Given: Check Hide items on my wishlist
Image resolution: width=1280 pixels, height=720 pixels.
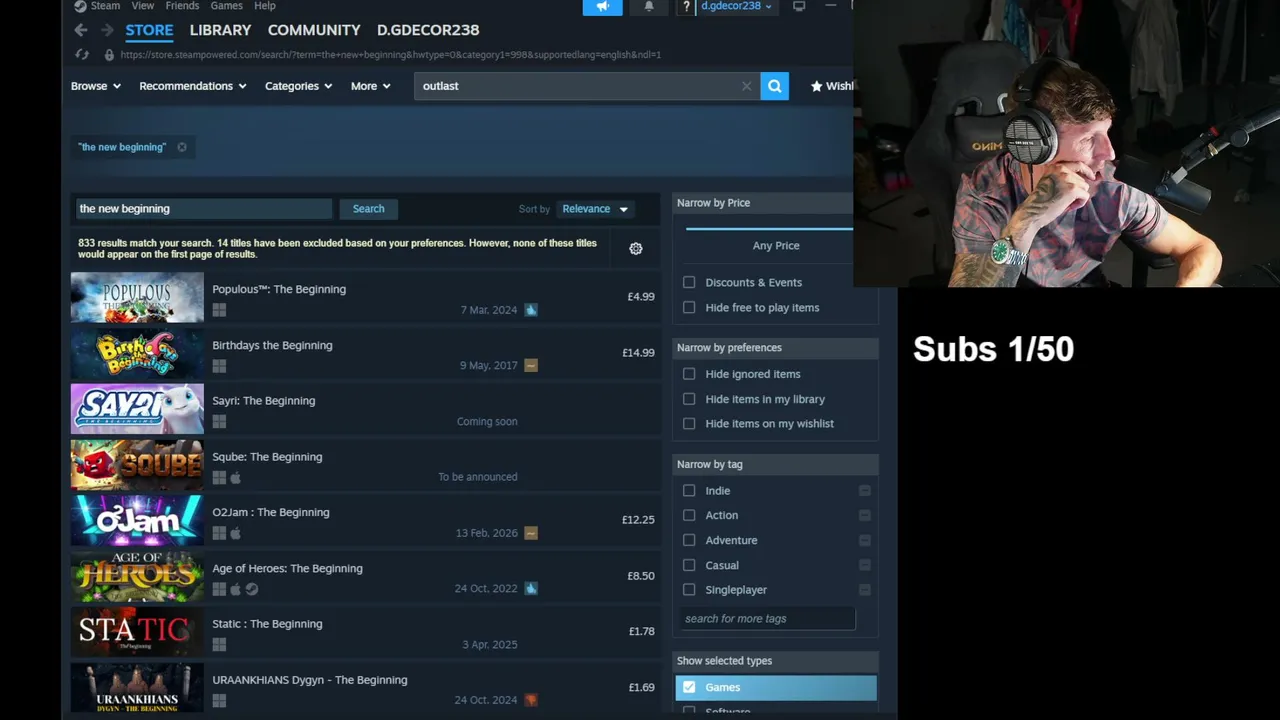Looking at the screenshot, I should [x=689, y=424].
